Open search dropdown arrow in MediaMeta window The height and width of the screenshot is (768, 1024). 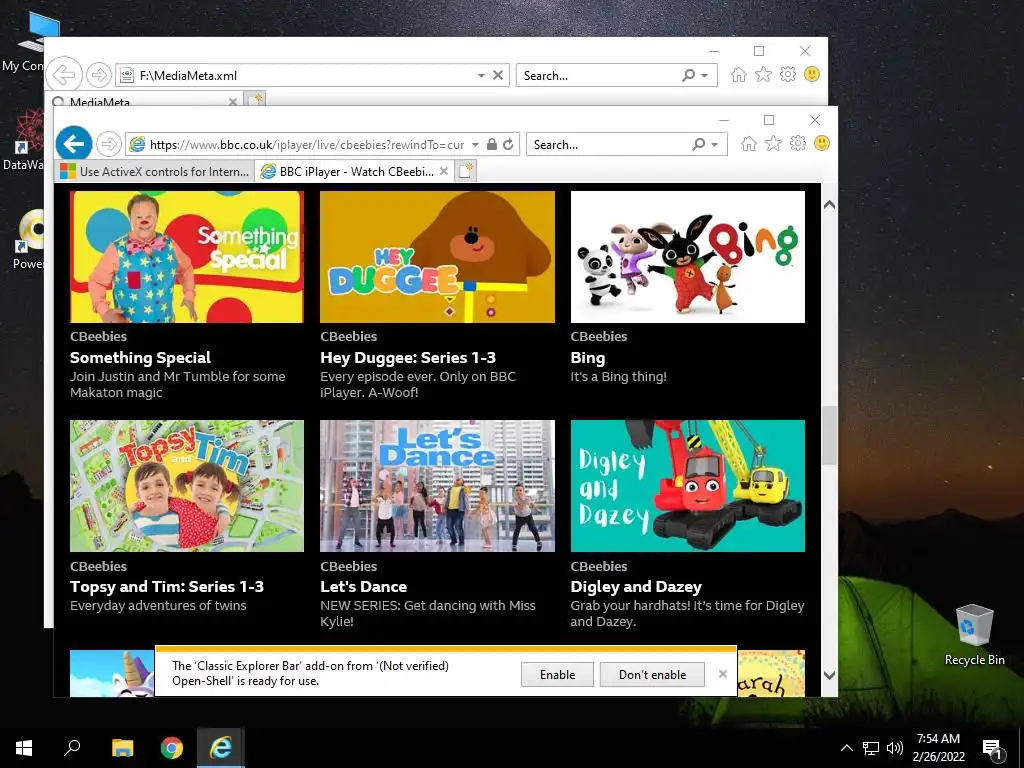point(705,75)
